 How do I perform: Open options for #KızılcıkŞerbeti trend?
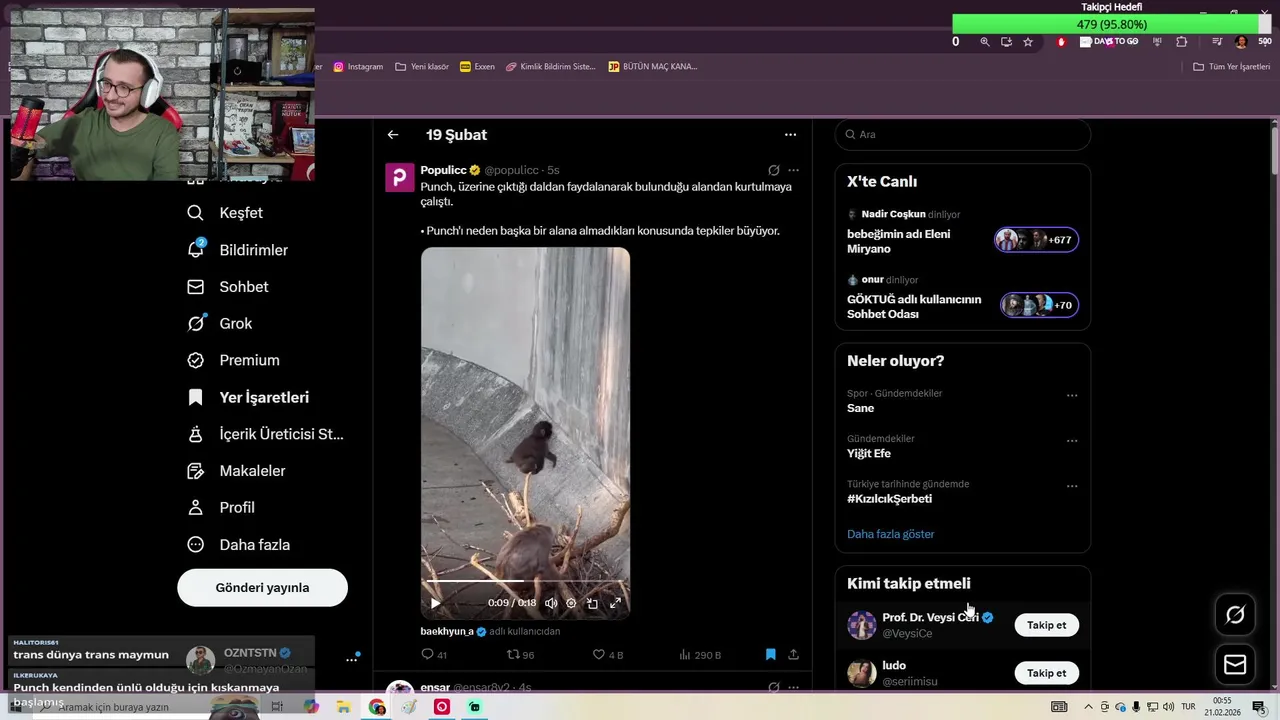[x=1072, y=486]
